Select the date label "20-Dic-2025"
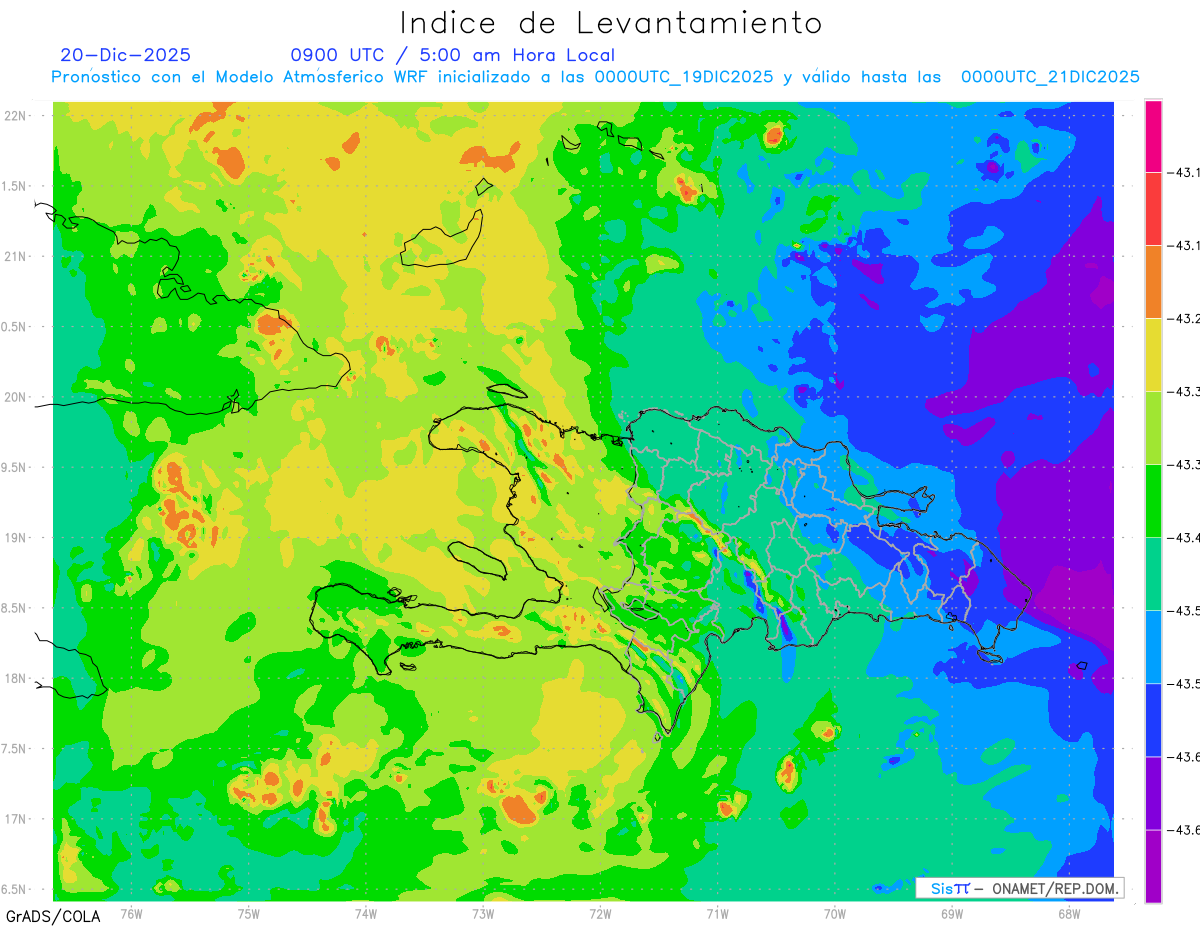The image size is (1200, 927). pos(125,55)
